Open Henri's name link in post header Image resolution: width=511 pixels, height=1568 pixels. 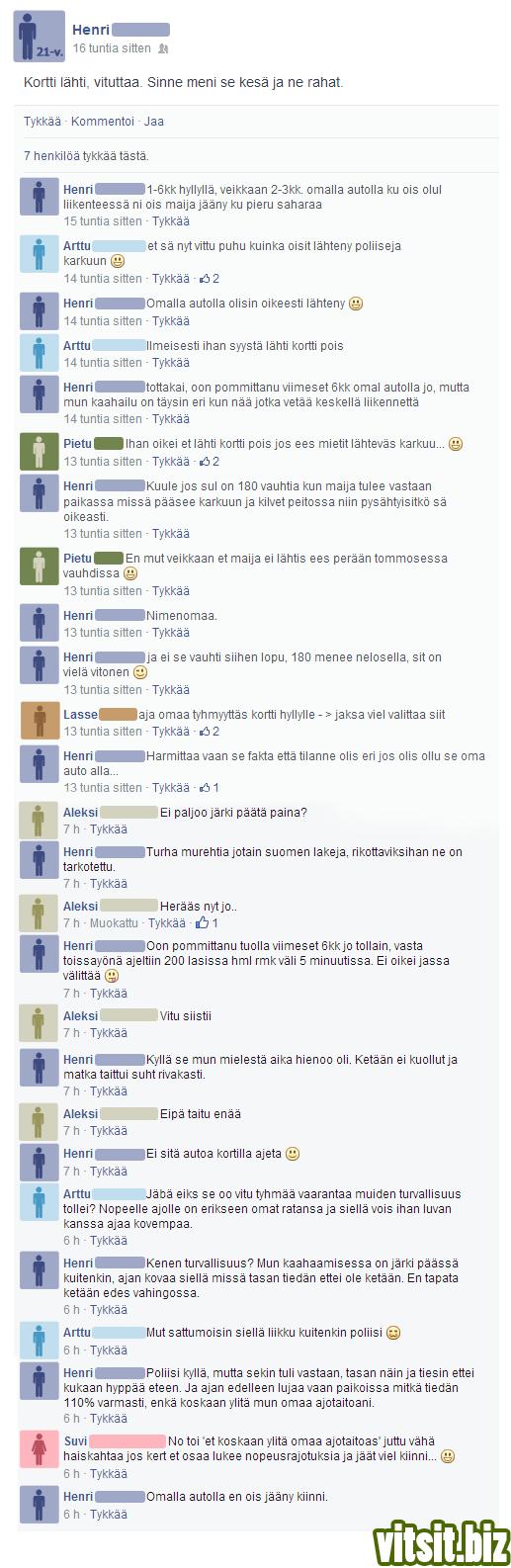(91, 30)
